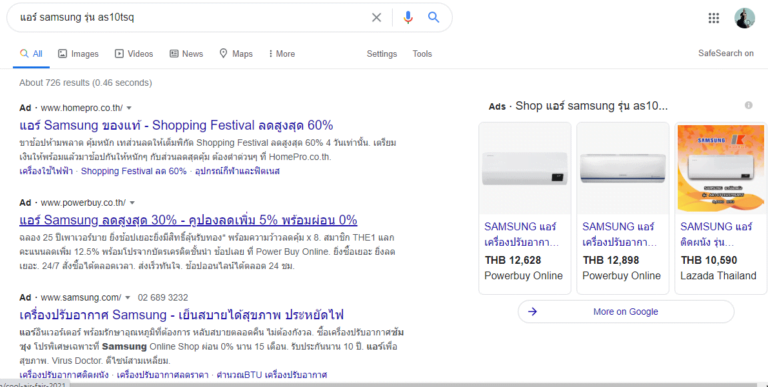
Task: Click the Powerbuy Online seller under THB 12,628
Action: [523, 276]
